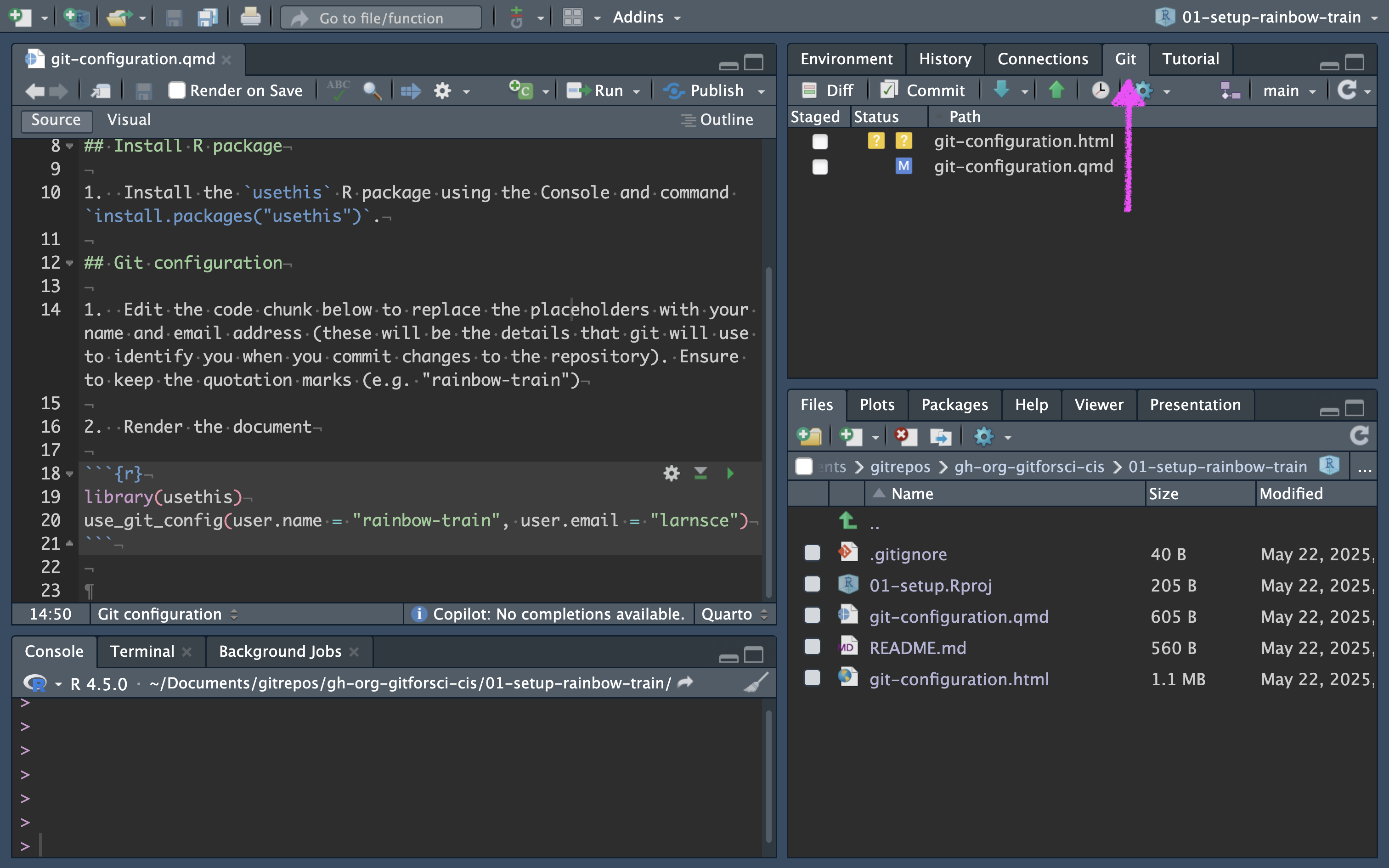Stage git-configuration.html in Git pane
This screenshot has height=868, width=1389.
tap(820, 141)
